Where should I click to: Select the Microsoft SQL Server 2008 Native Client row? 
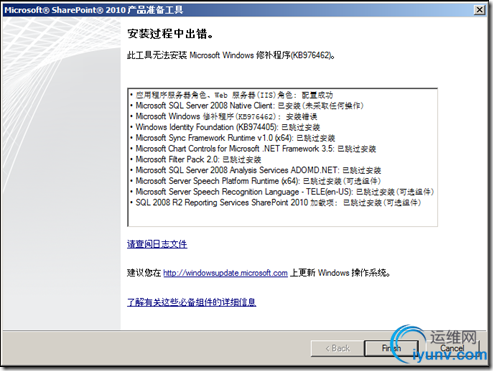pos(249,106)
